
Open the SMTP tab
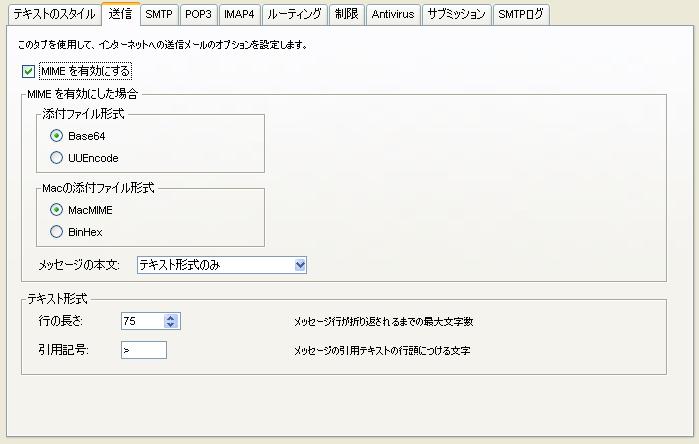pos(159,14)
